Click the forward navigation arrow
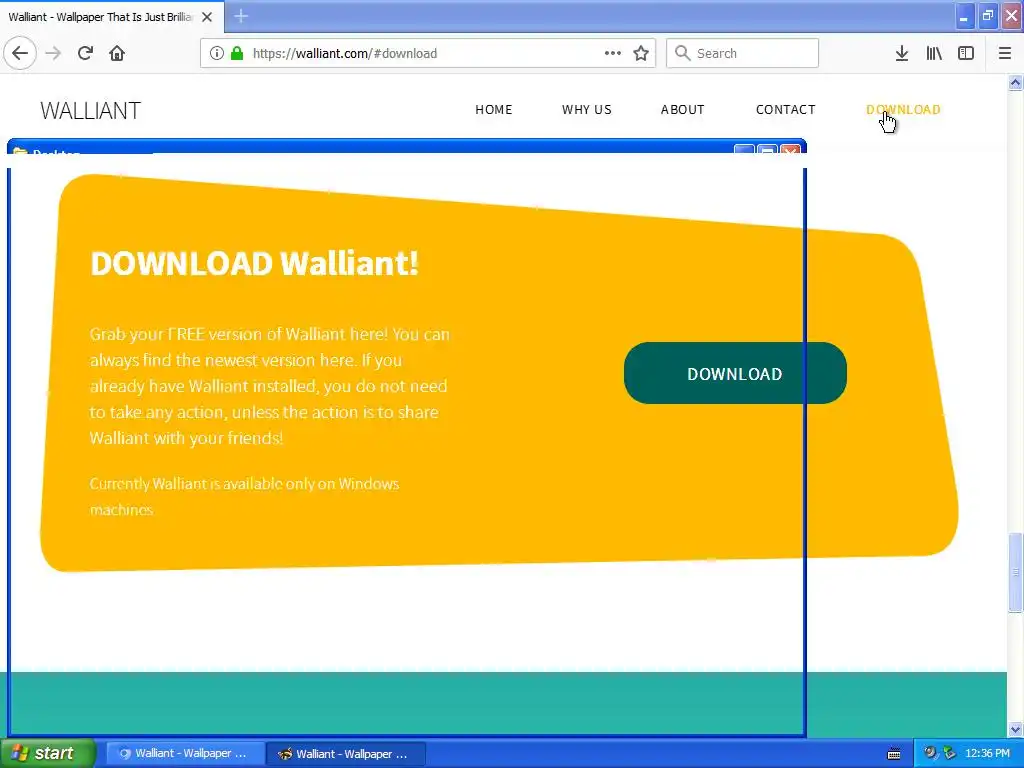1024x768 pixels. 53,53
